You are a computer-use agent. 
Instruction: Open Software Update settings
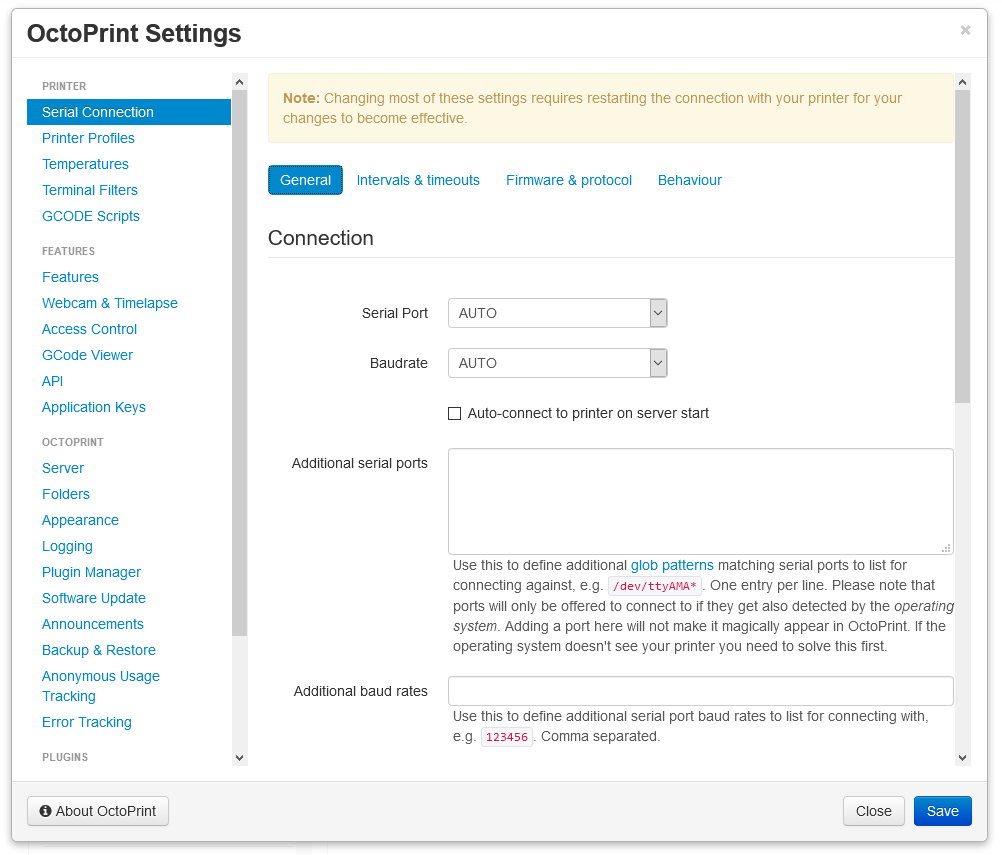pyautogui.click(x=94, y=598)
